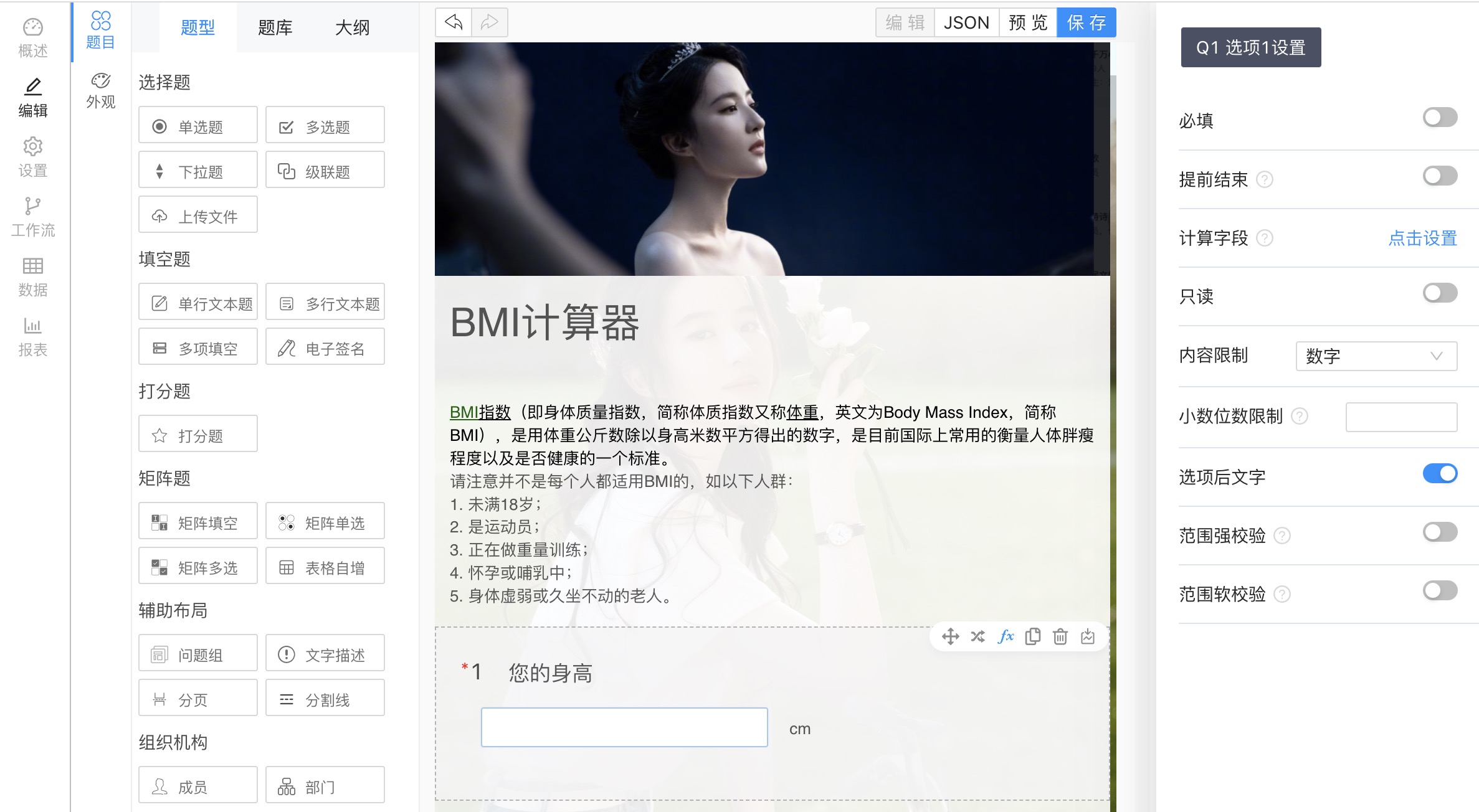Click the height answer input field
Screen dimensions: 1479x812
coord(624,727)
